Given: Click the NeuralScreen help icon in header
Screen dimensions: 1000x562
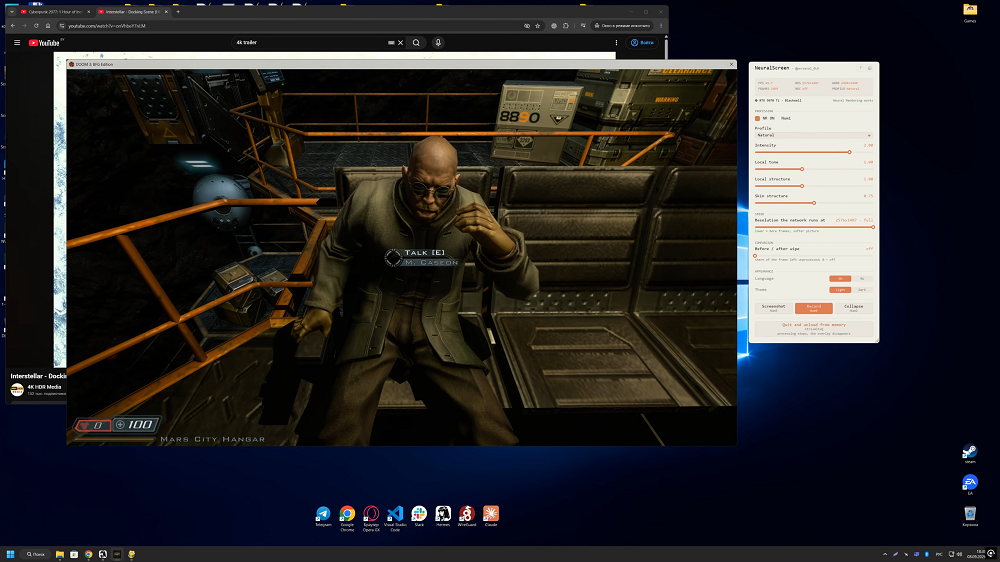Looking at the screenshot, I should coord(860,68).
